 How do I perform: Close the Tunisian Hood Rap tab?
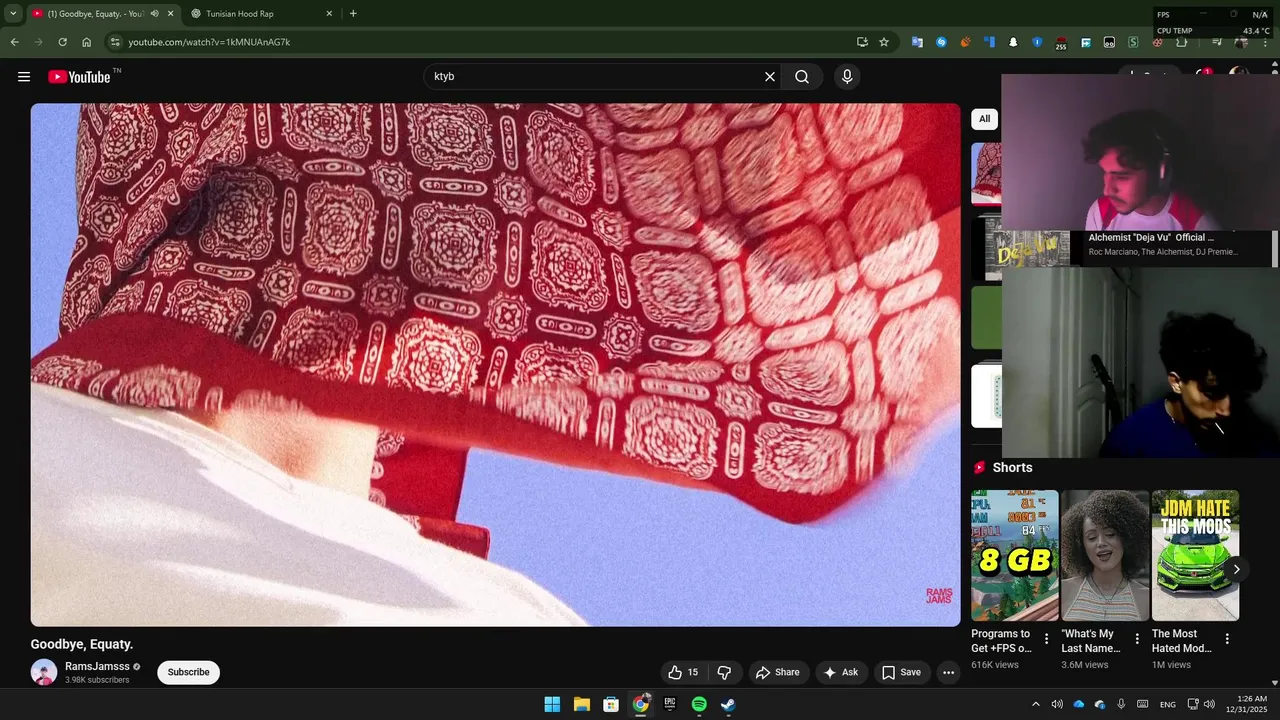(x=329, y=14)
